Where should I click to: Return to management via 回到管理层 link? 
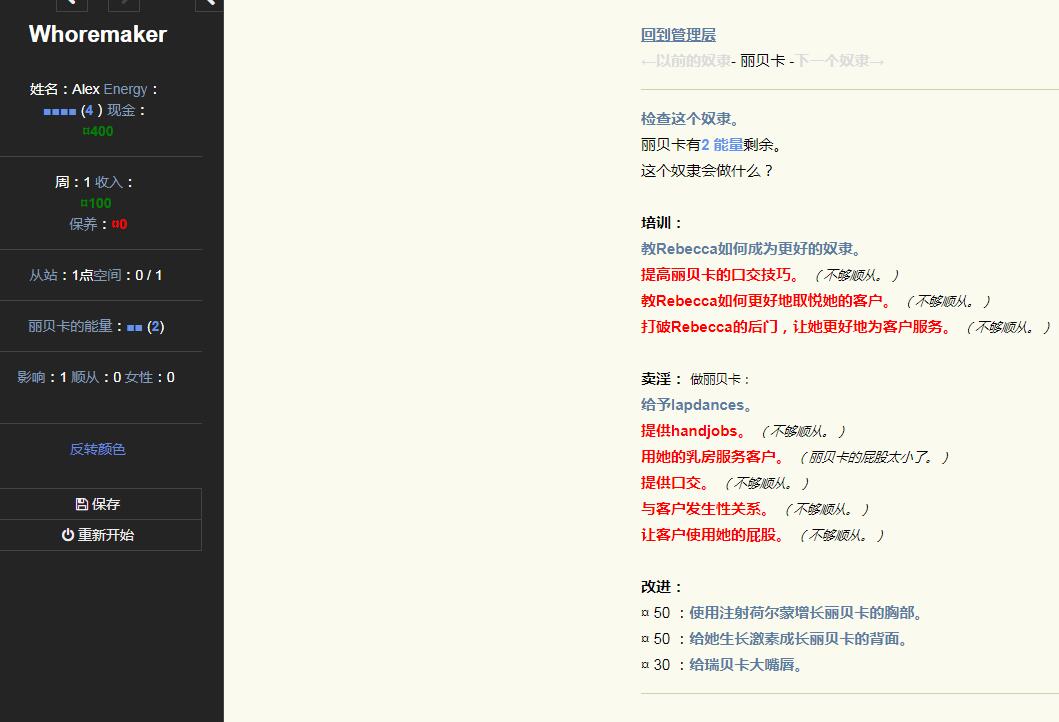679,34
